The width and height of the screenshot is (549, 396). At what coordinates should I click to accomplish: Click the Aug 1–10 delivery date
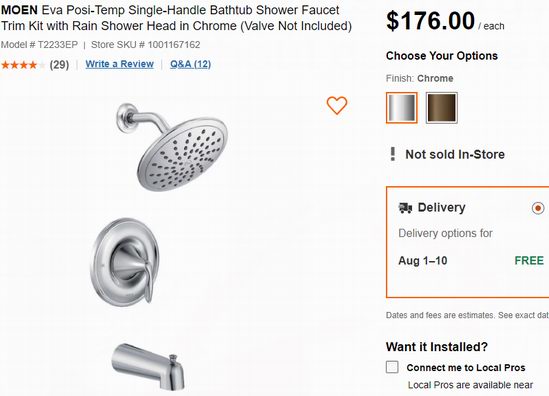pyautogui.click(x=423, y=261)
